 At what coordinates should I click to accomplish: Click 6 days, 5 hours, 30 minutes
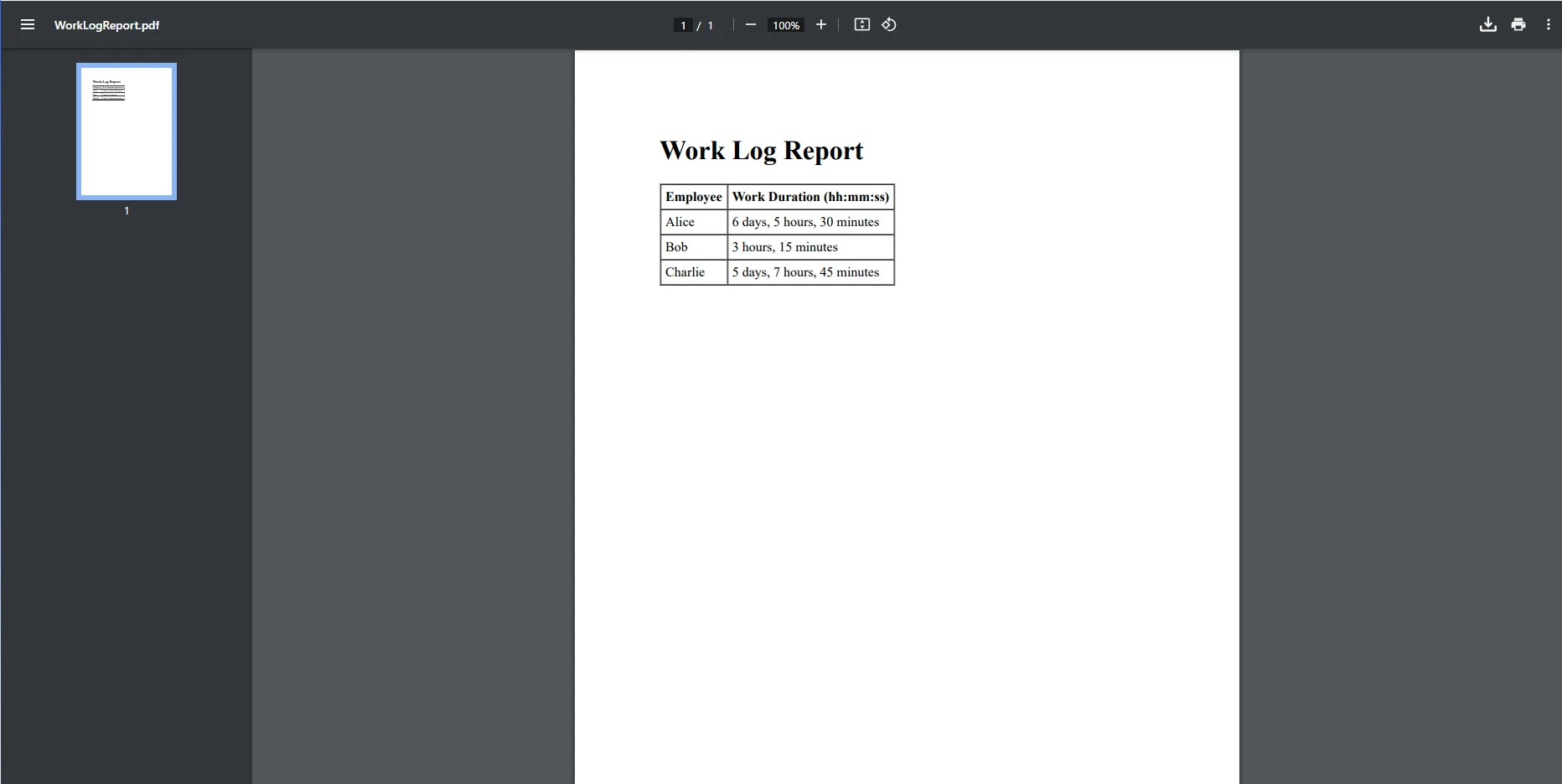(810, 222)
